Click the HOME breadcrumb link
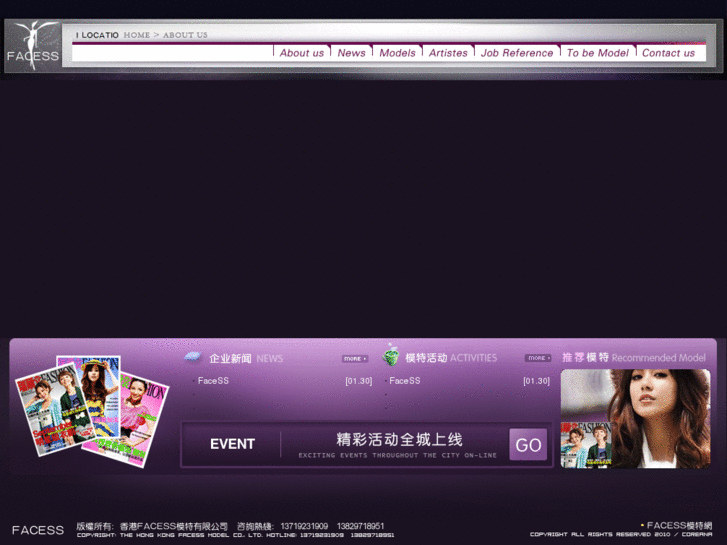This screenshot has height=545, width=727. pos(137,35)
